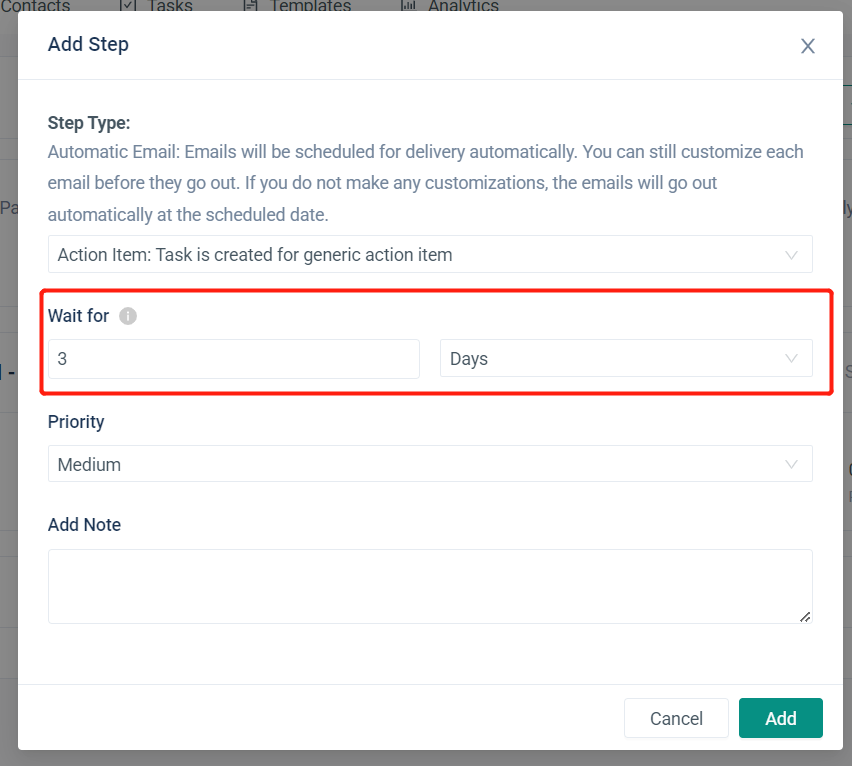Image resolution: width=852 pixels, height=766 pixels.
Task: Open the Medium priority dropdown
Action: click(430, 464)
